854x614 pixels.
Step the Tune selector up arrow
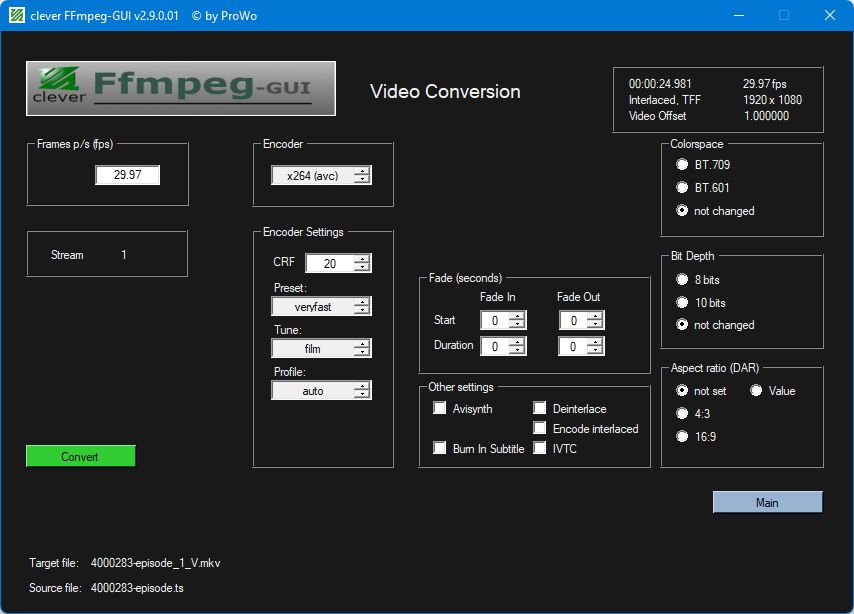pos(362,344)
